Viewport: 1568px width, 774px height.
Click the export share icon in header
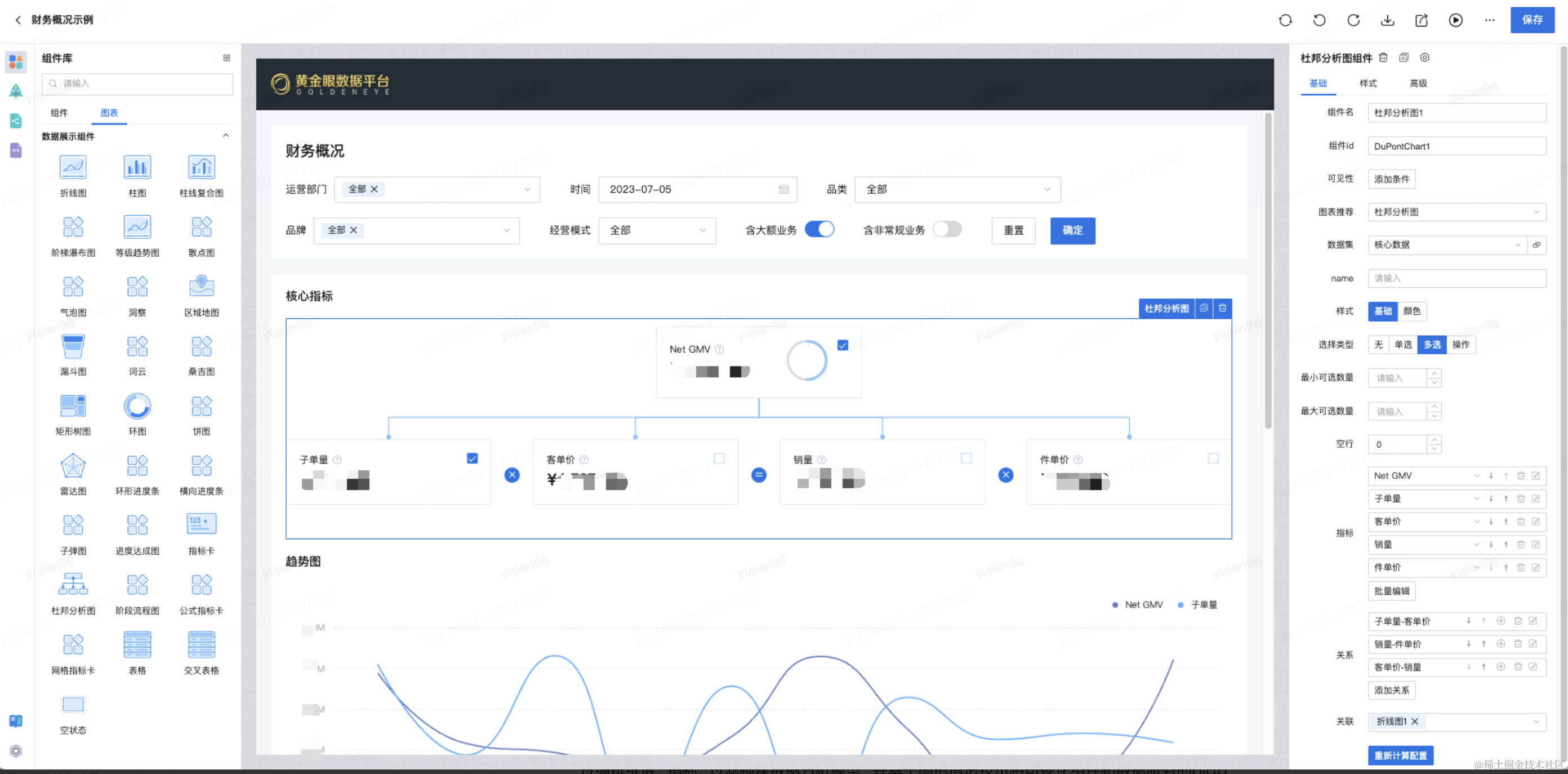coord(1422,20)
